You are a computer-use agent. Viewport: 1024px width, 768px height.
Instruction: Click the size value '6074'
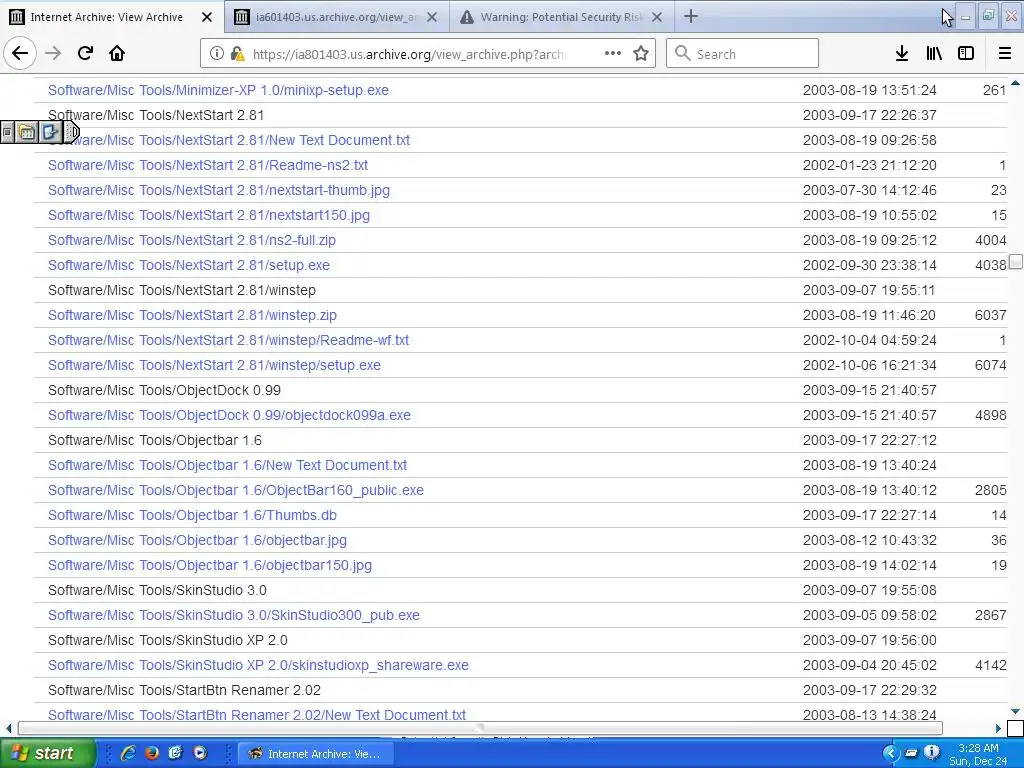point(991,365)
